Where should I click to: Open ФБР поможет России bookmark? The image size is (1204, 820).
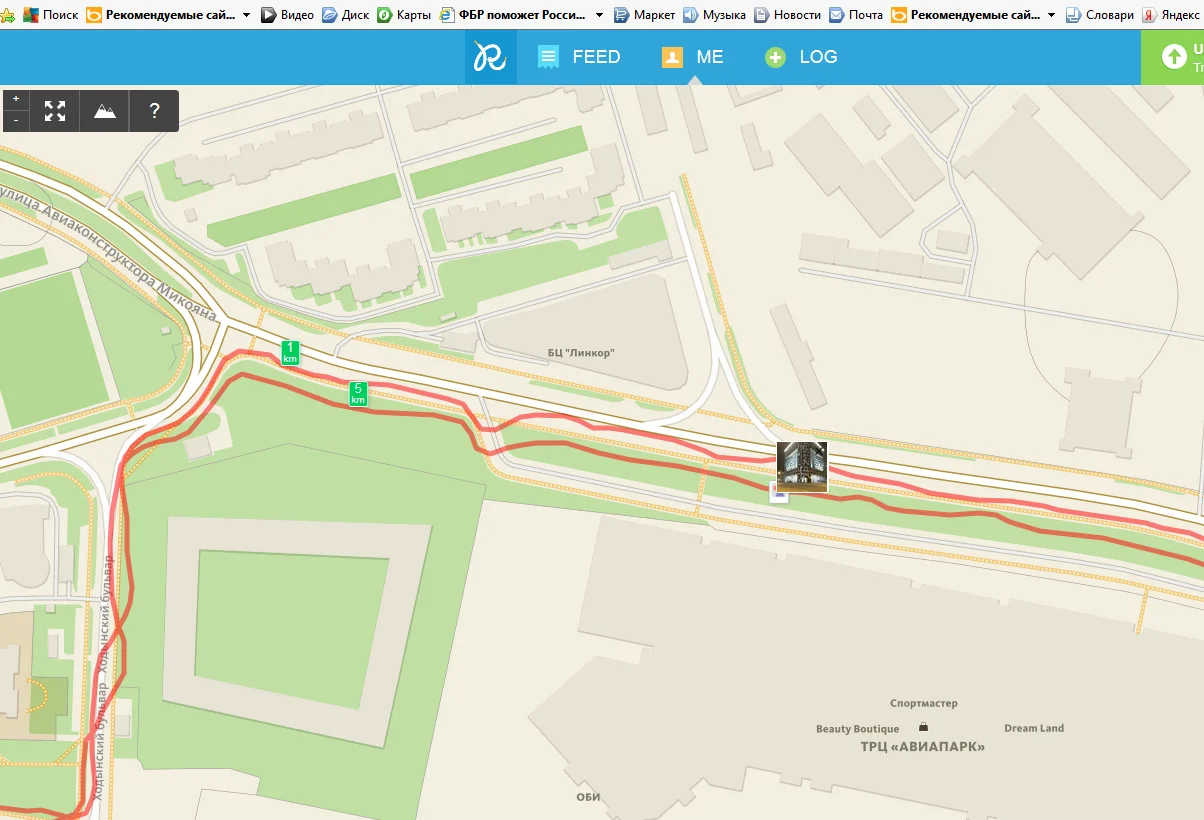pyautogui.click(x=513, y=15)
